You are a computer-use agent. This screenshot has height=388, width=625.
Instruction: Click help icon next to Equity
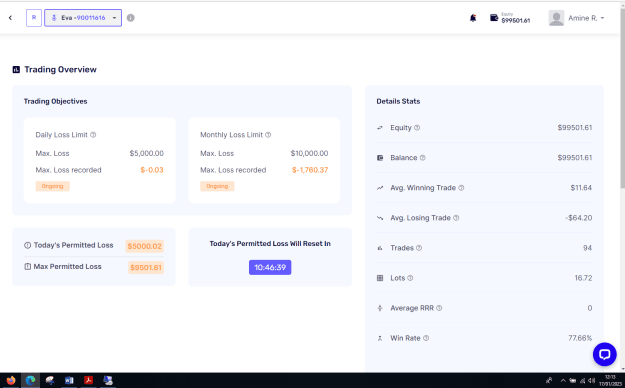click(417, 128)
